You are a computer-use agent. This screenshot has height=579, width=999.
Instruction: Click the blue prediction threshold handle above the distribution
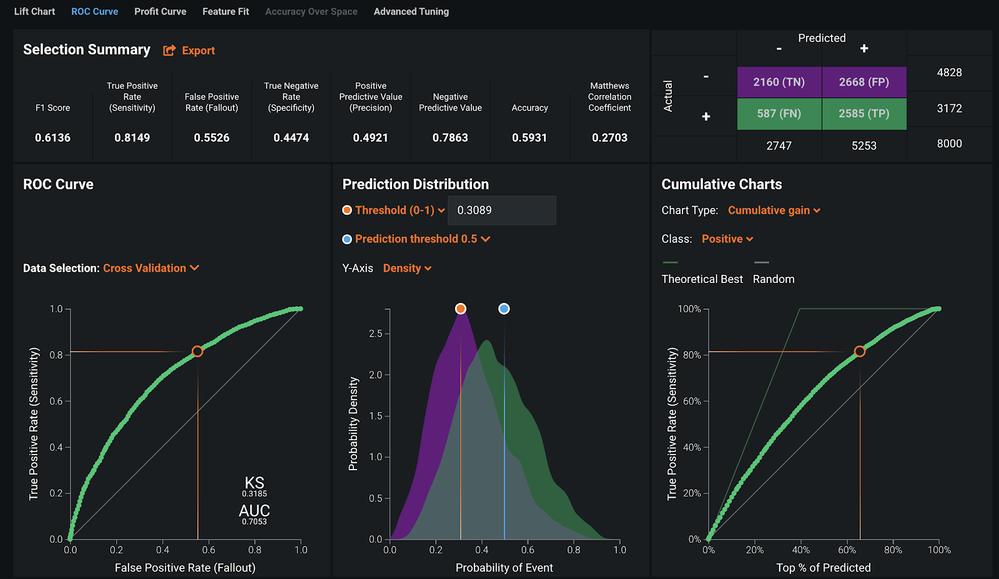point(504,309)
